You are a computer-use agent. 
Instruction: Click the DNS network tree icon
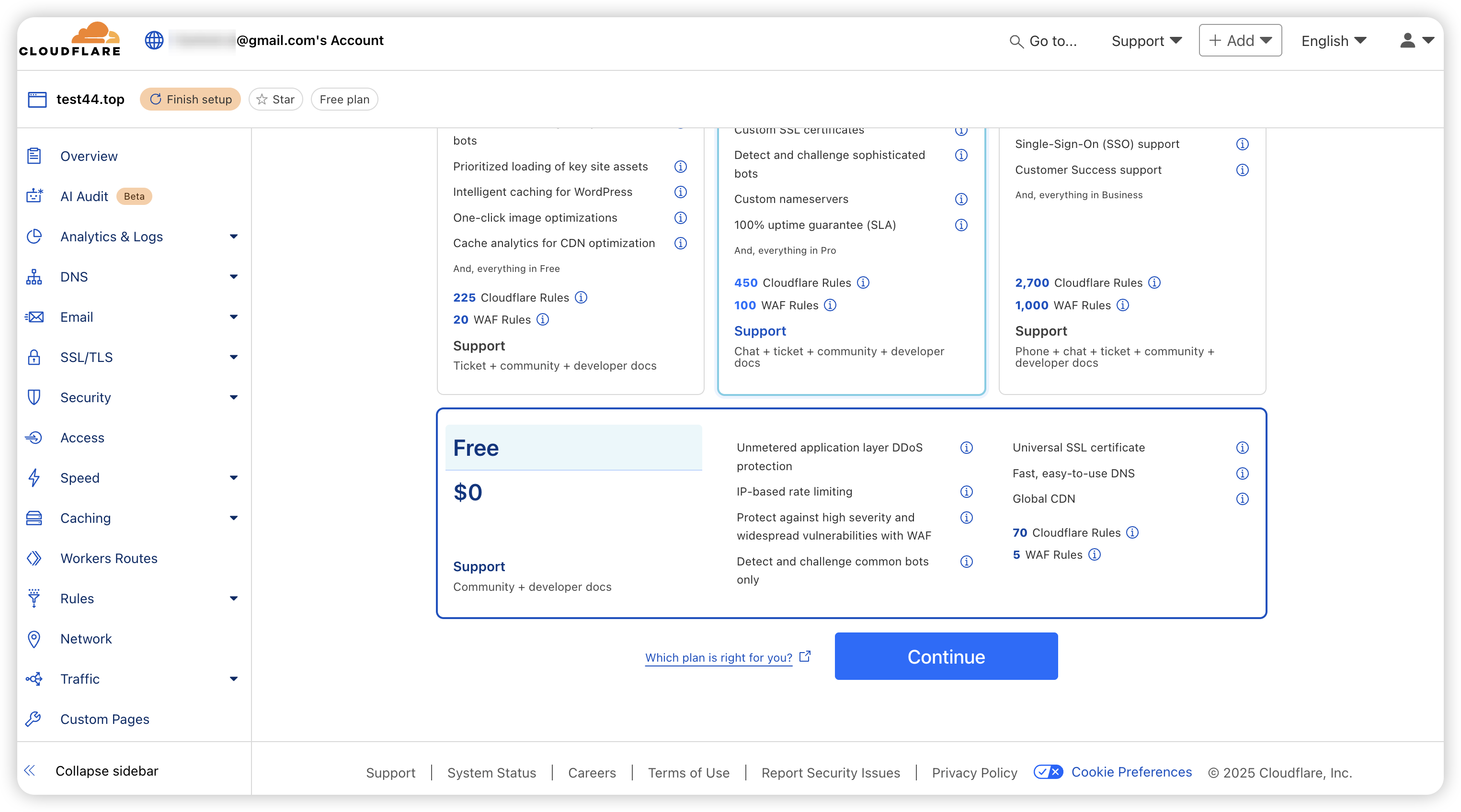[x=34, y=277]
